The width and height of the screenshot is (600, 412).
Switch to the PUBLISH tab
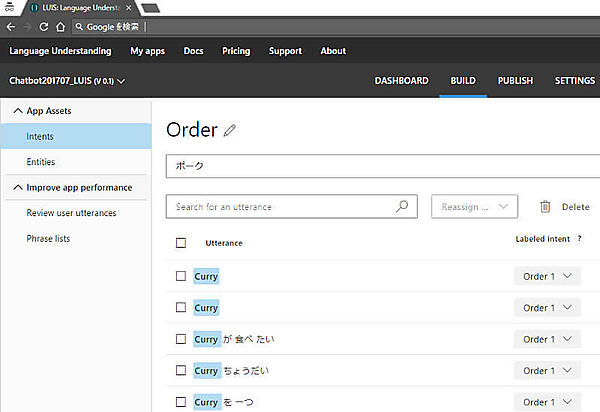(x=515, y=81)
